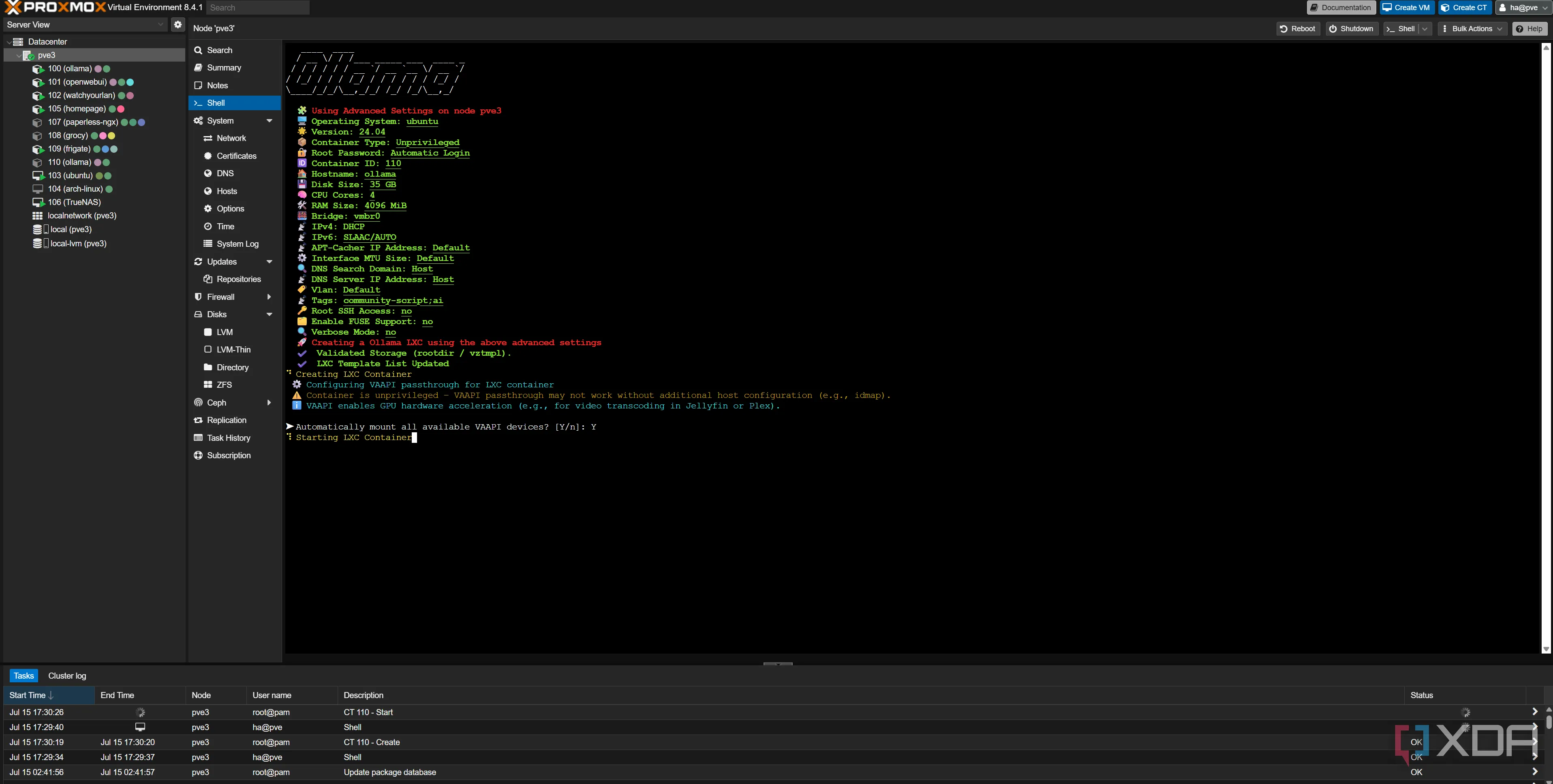The height and width of the screenshot is (784, 1553).
Task: Switch to the Cluster log tab
Action: coord(67,675)
